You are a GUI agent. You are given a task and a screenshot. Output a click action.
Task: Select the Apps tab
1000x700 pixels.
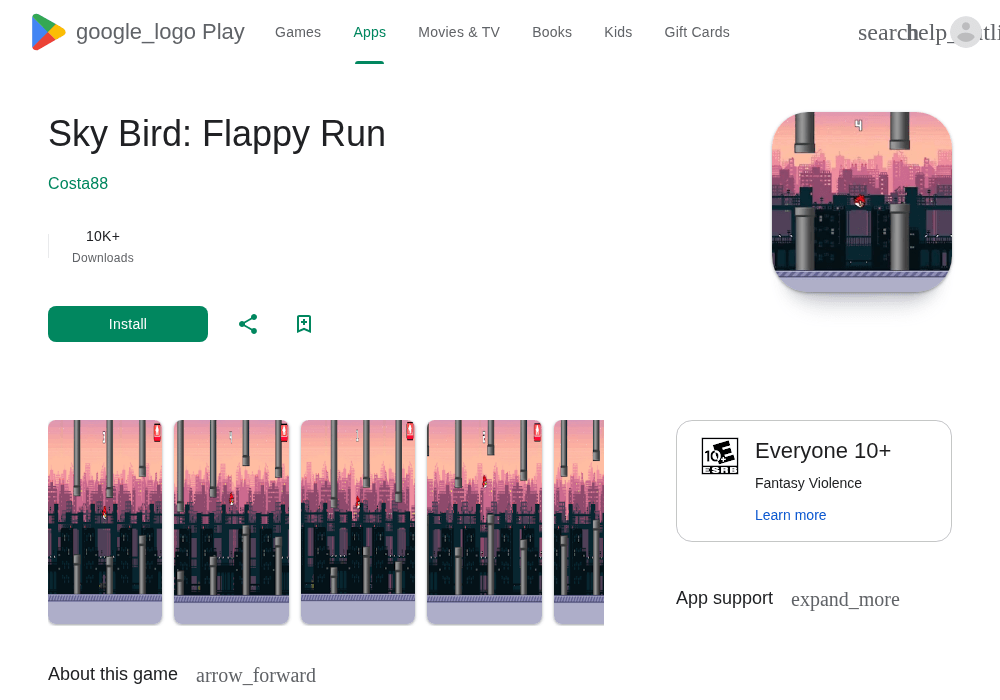[x=369, y=32]
